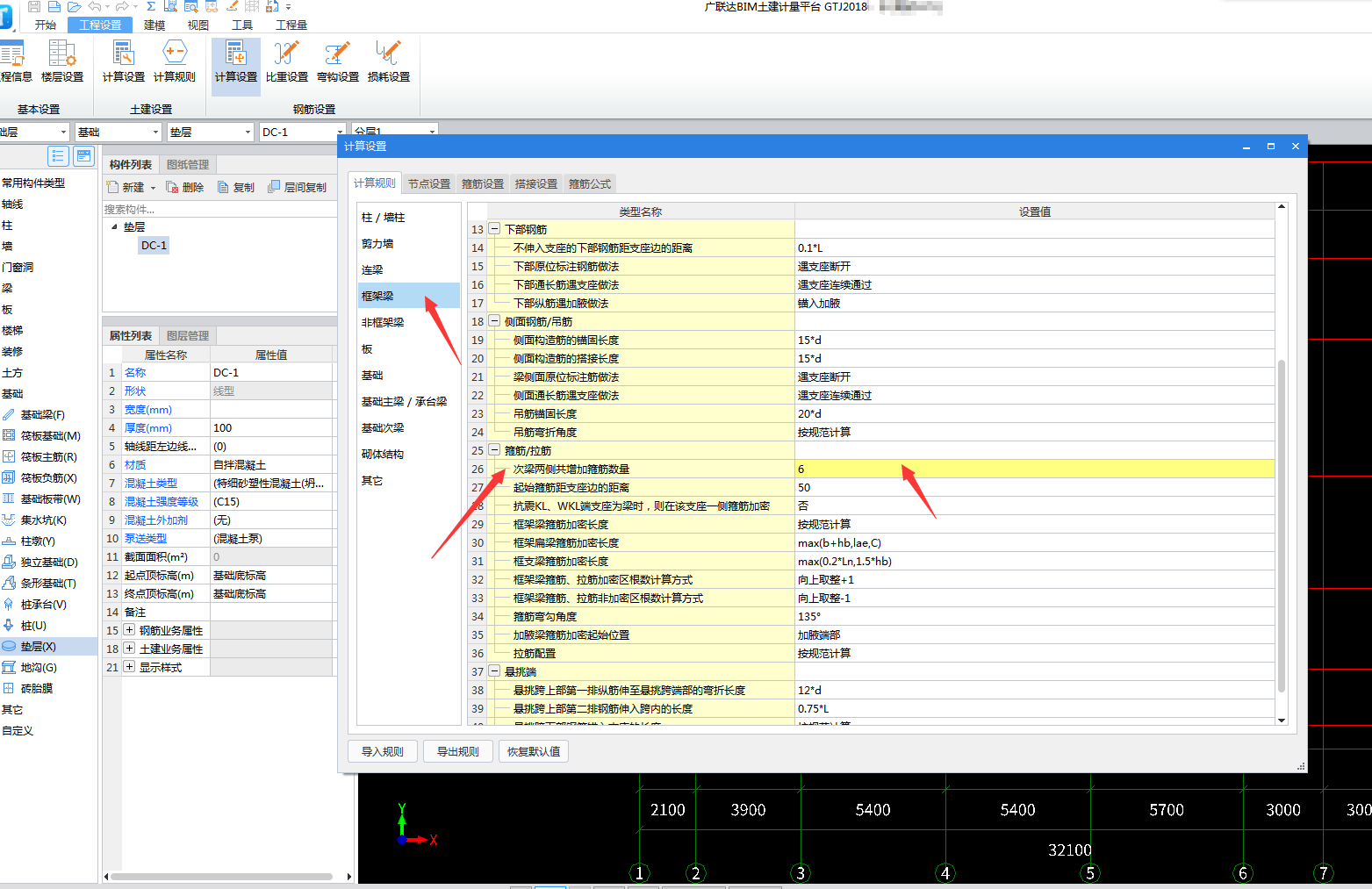This screenshot has width=1372, height=889.
Task: Open 弯钩设置 icon
Action: [x=338, y=61]
